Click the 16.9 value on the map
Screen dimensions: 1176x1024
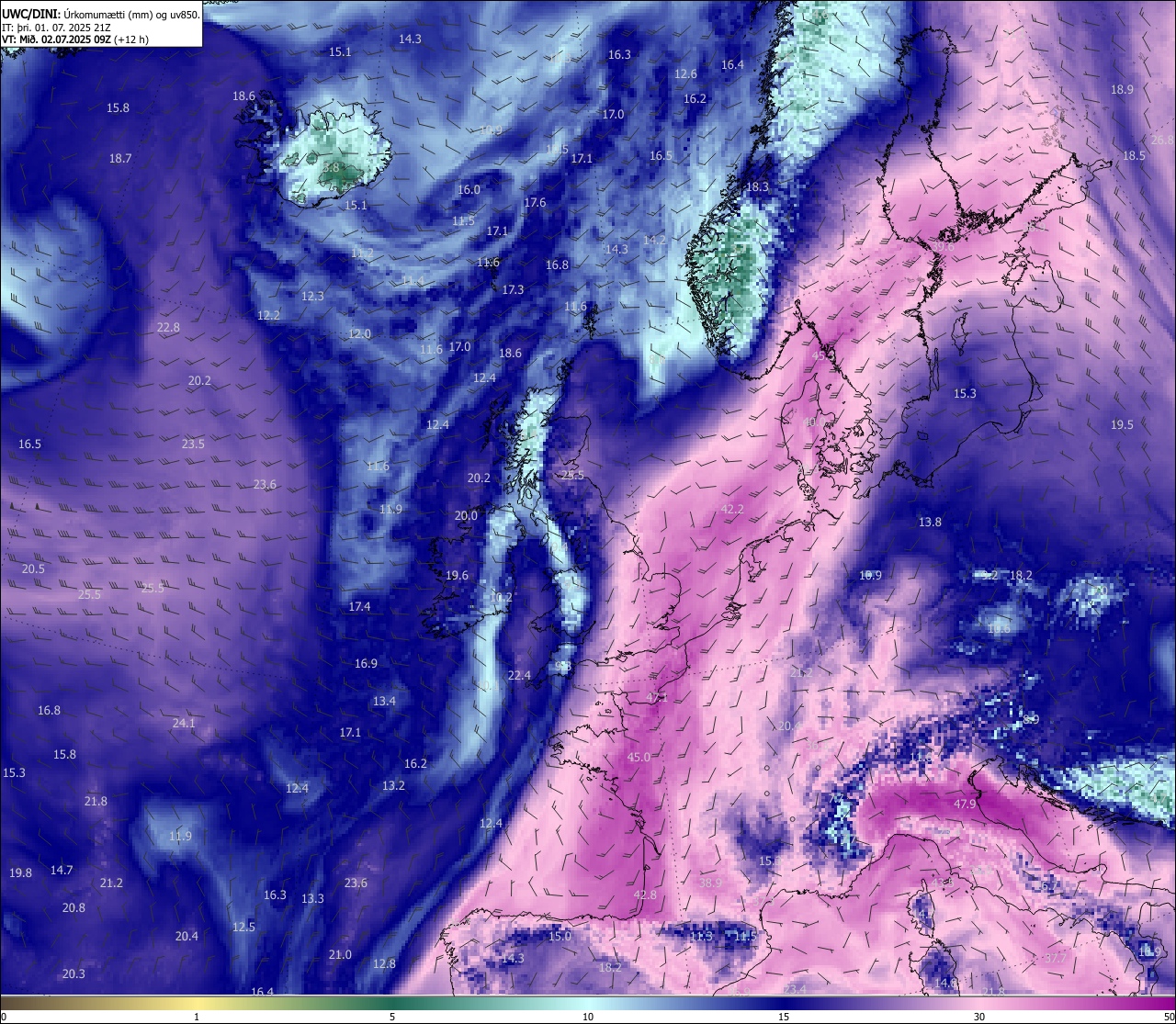click(366, 663)
